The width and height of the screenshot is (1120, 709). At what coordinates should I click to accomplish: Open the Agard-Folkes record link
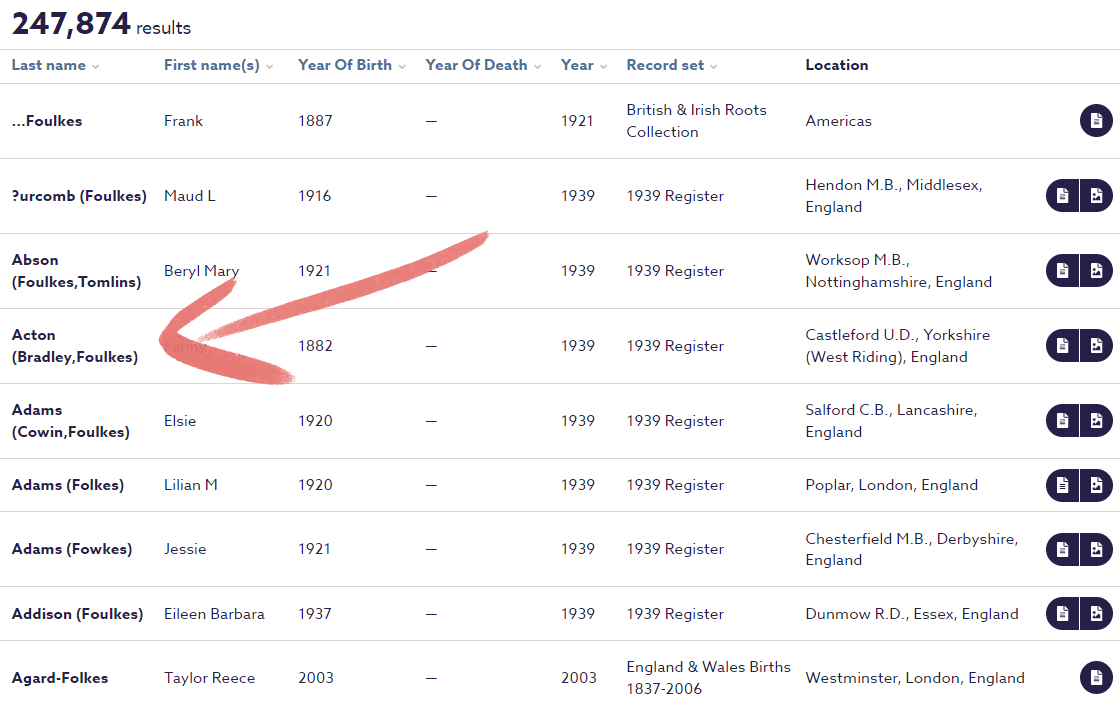tap(60, 678)
